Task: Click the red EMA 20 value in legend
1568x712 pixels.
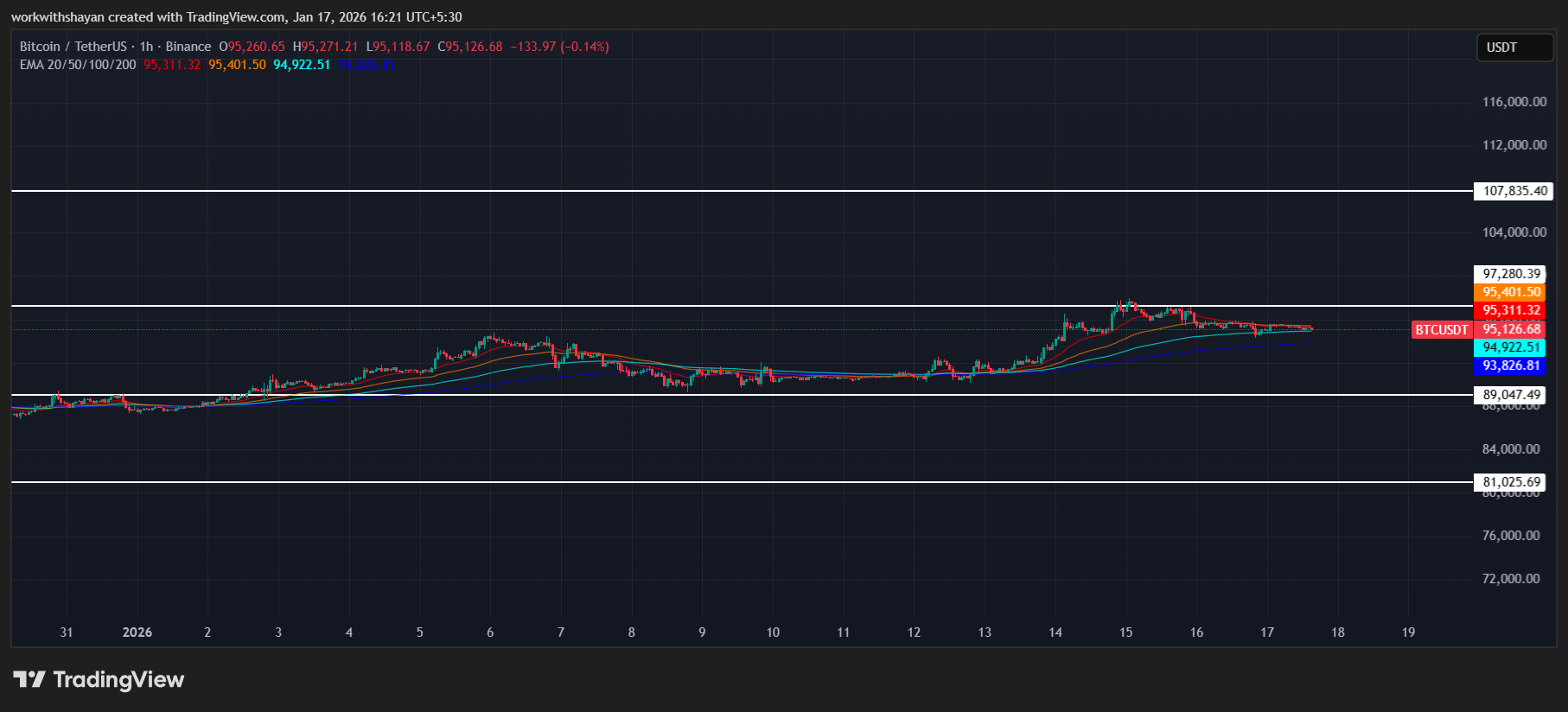Action: click(x=172, y=65)
